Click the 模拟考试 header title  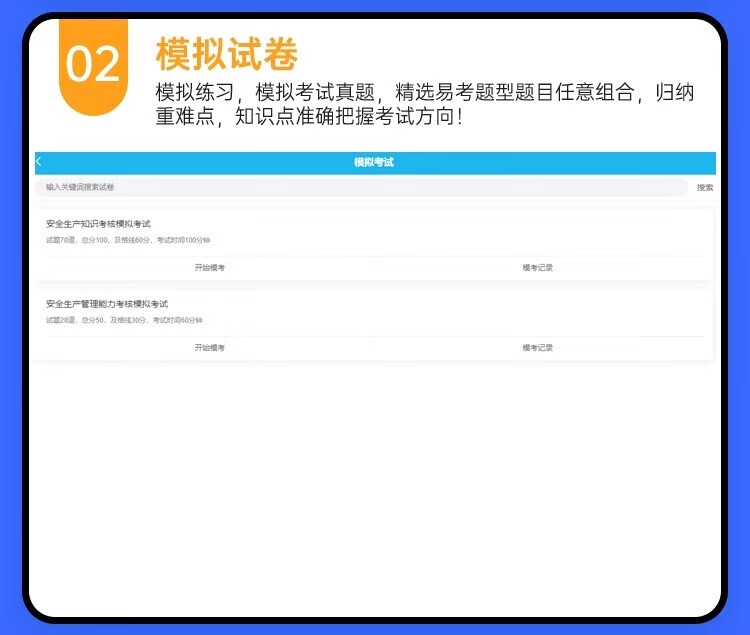click(x=374, y=162)
